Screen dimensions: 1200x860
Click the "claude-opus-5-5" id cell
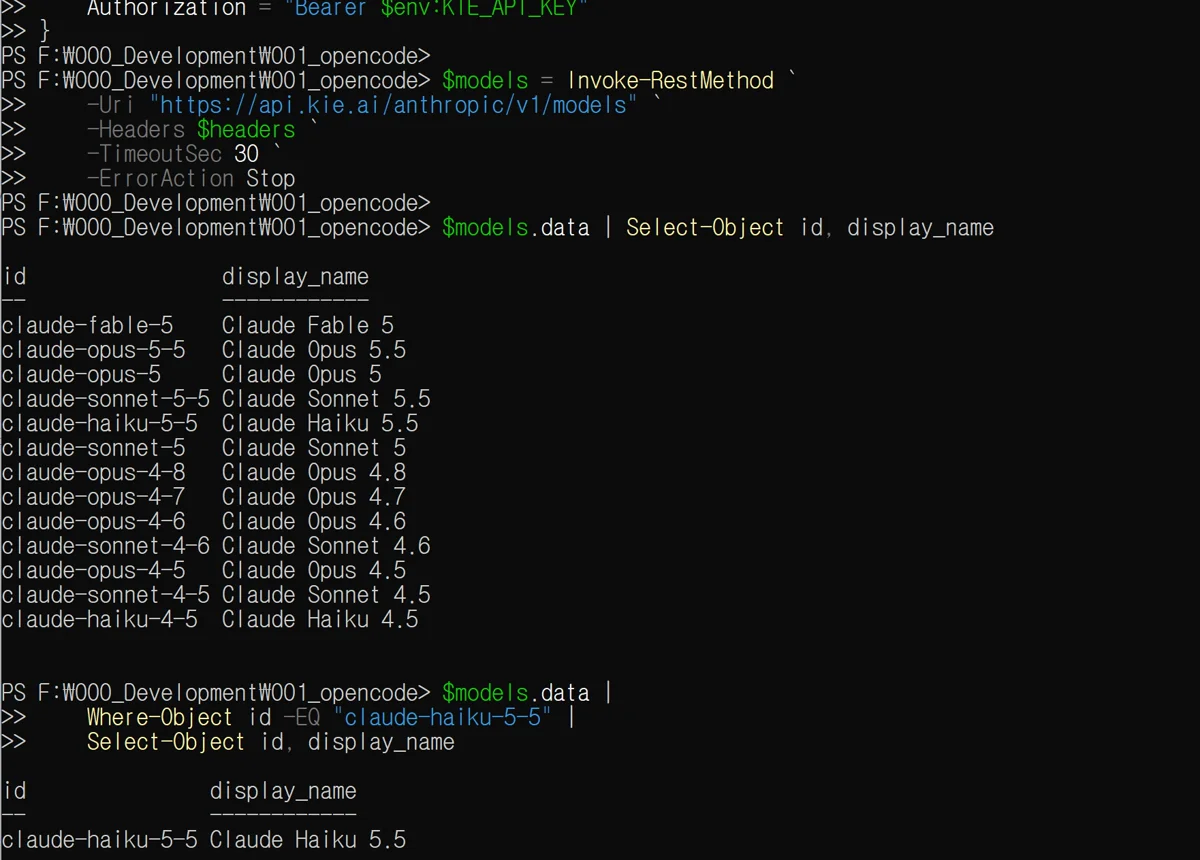click(93, 351)
